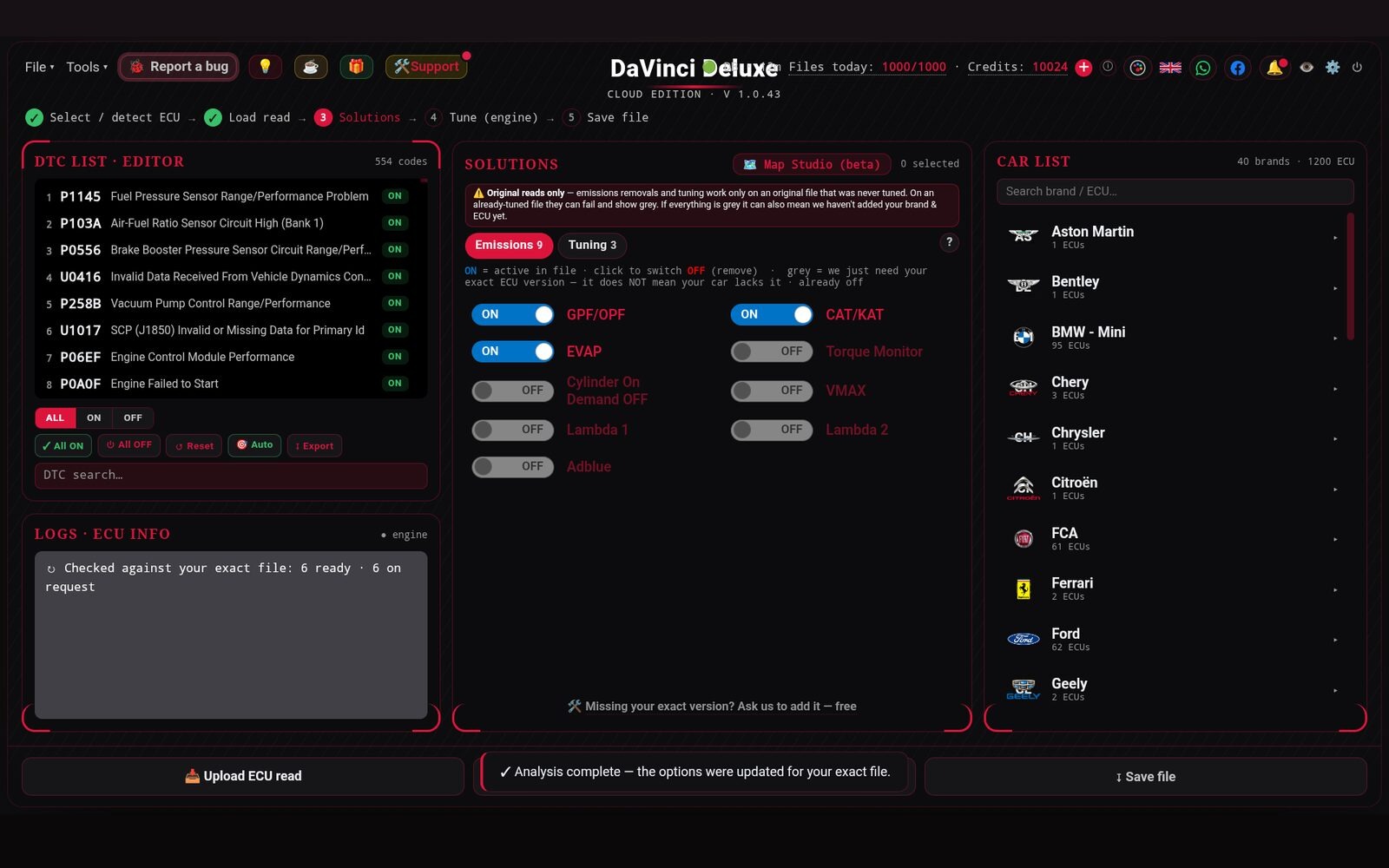
Task: Change language via UK flag icon
Action: tap(1170, 67)
